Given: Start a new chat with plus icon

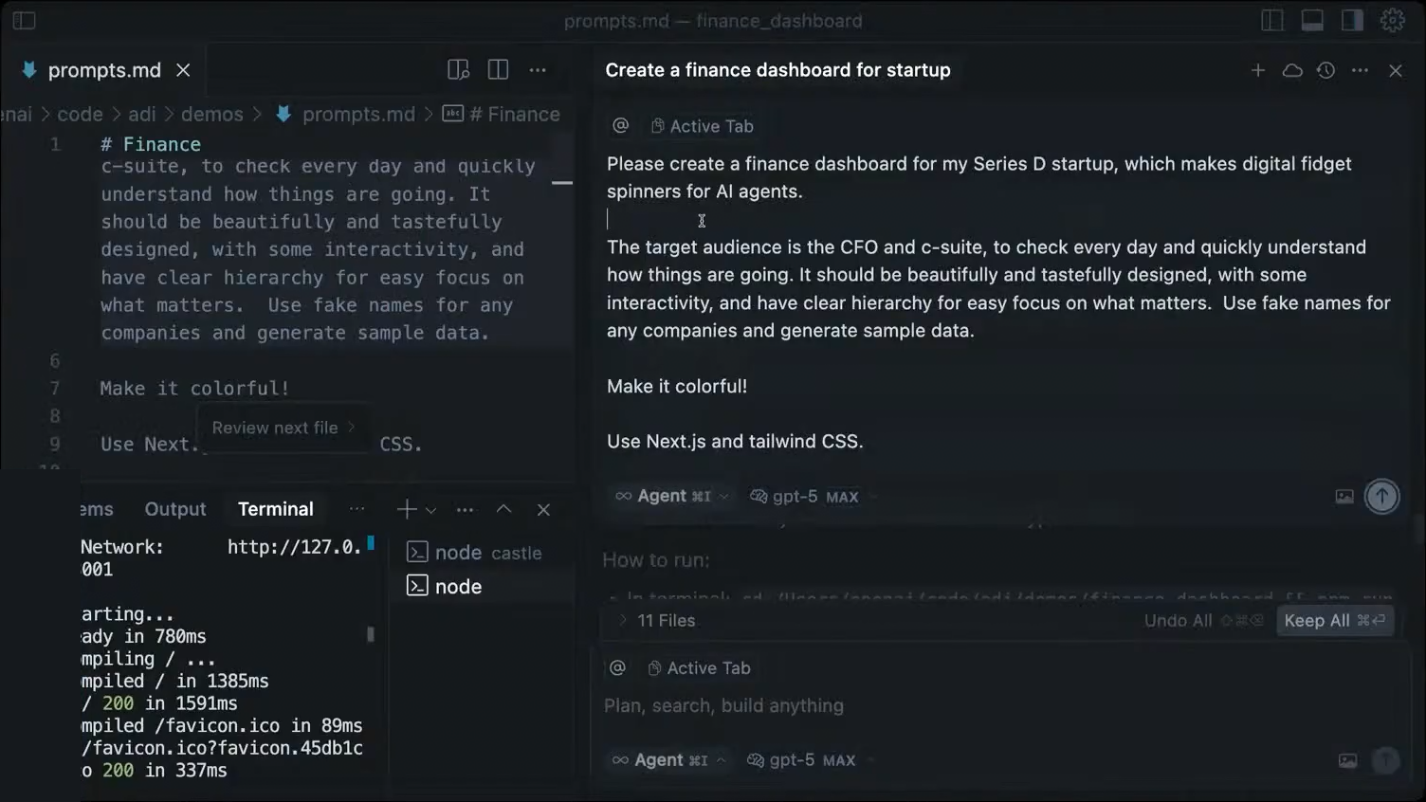Looking at the screenshot, I should pyautogui.click(x=1258, y=70).
